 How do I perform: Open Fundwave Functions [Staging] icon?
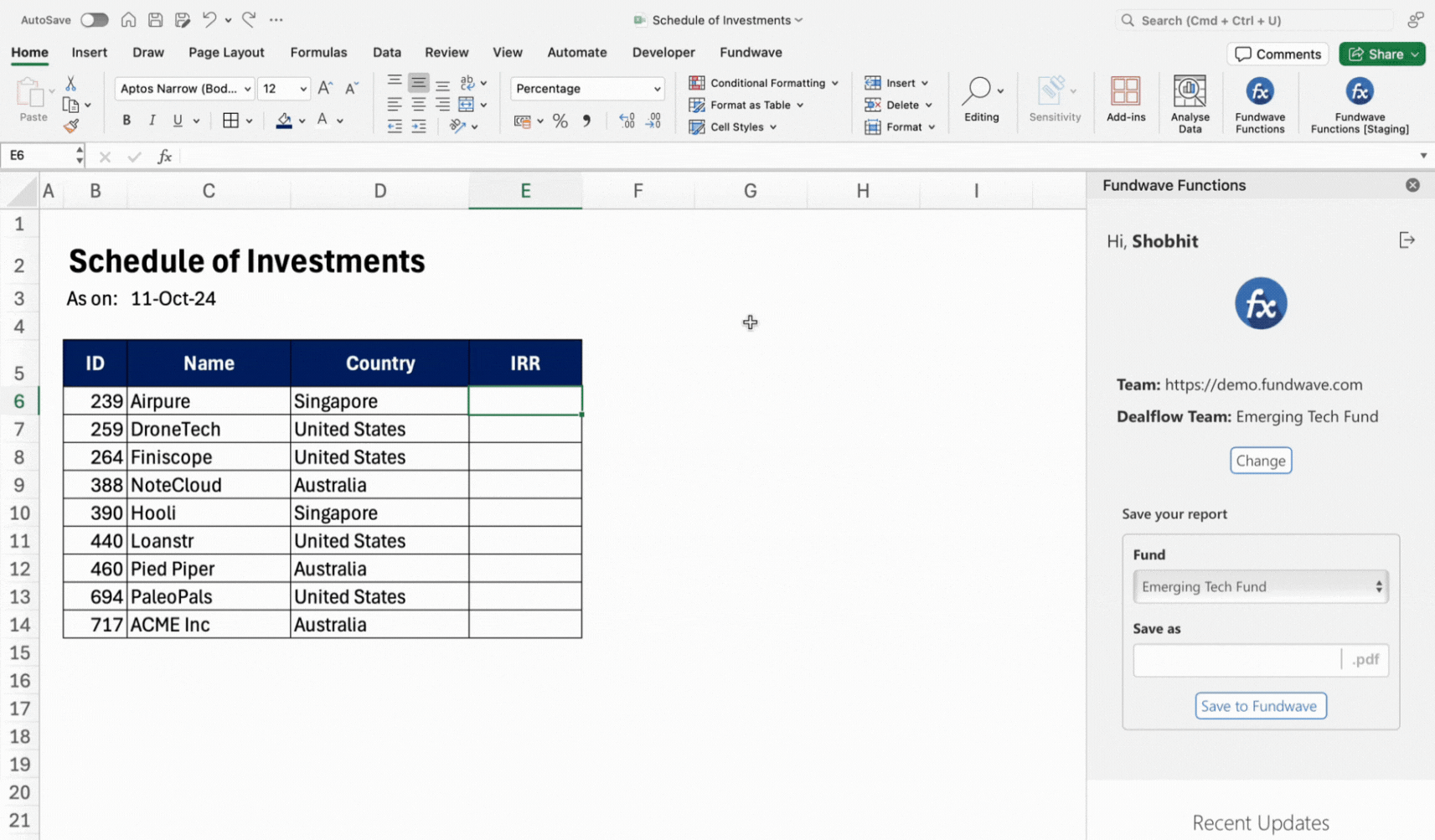[x=1360, y=104]
